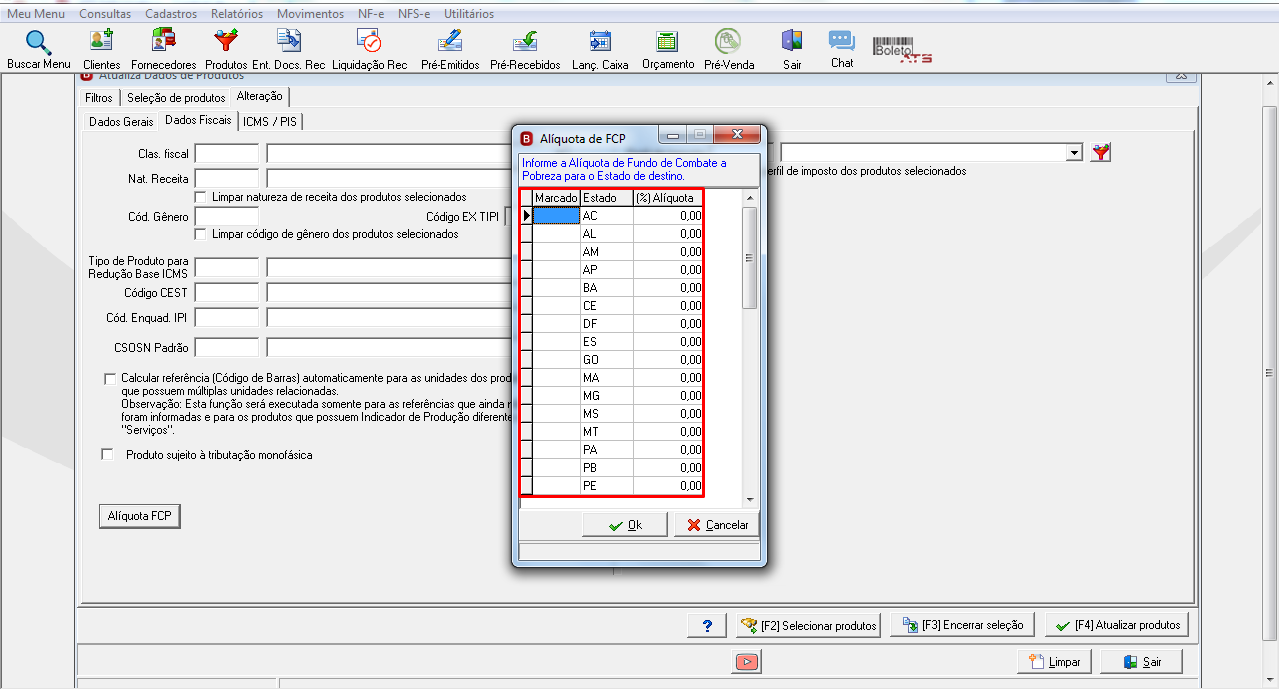
Task: Open Liquidação Rec toolbar icon
Action: 369,49
